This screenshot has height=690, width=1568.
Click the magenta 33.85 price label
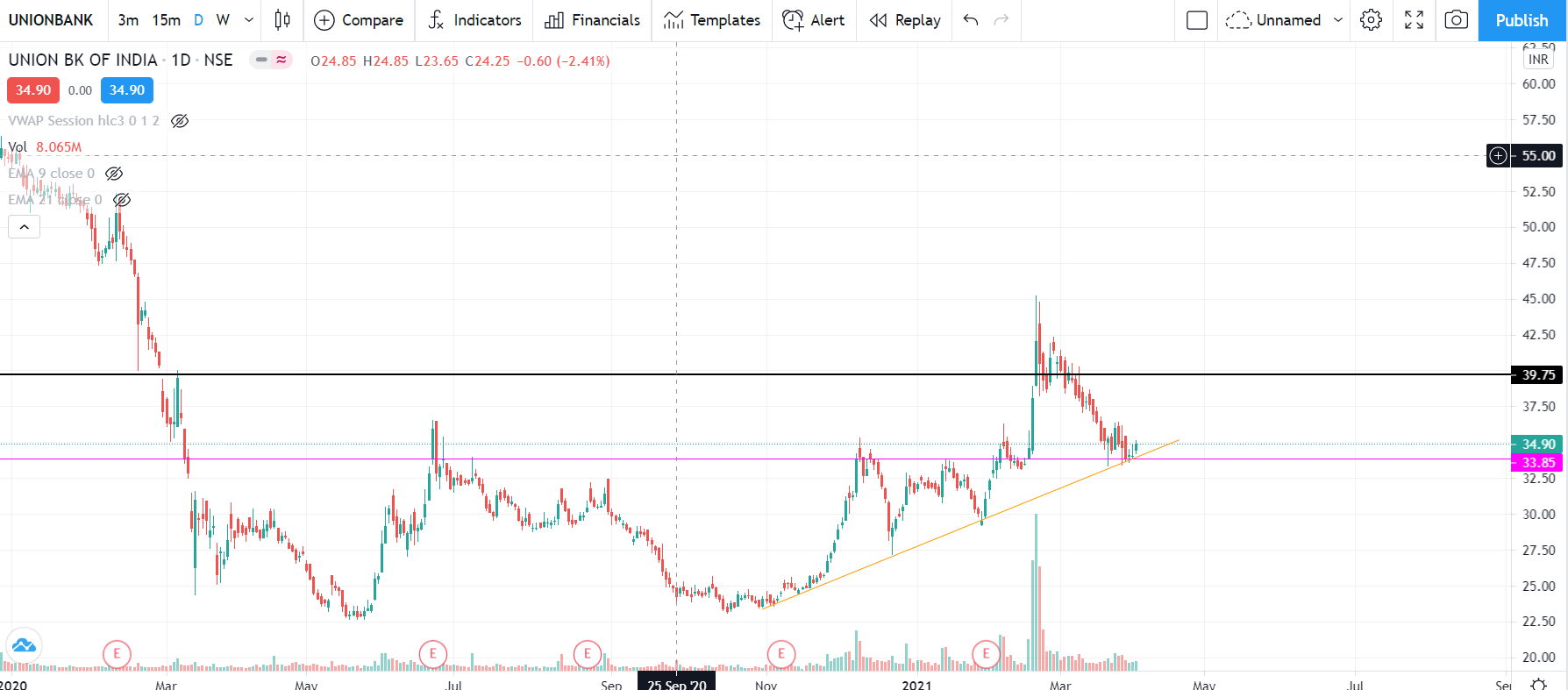click(1537, 463)
